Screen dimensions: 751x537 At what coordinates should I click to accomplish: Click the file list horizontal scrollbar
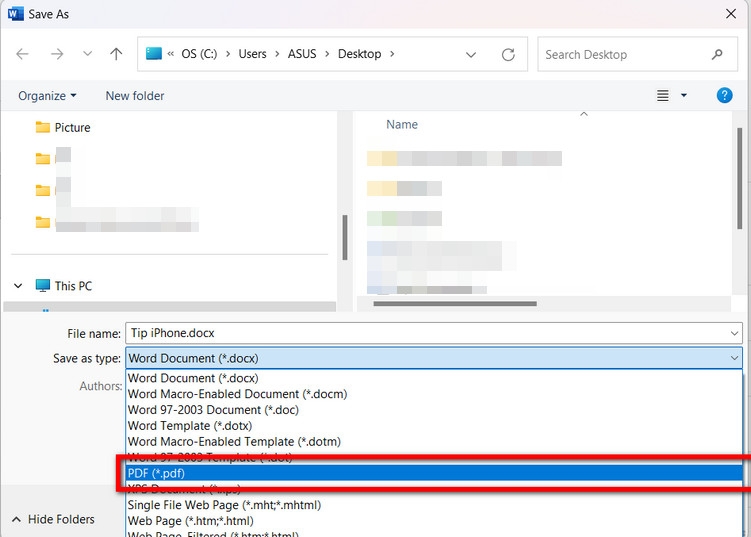coord(455,303)
